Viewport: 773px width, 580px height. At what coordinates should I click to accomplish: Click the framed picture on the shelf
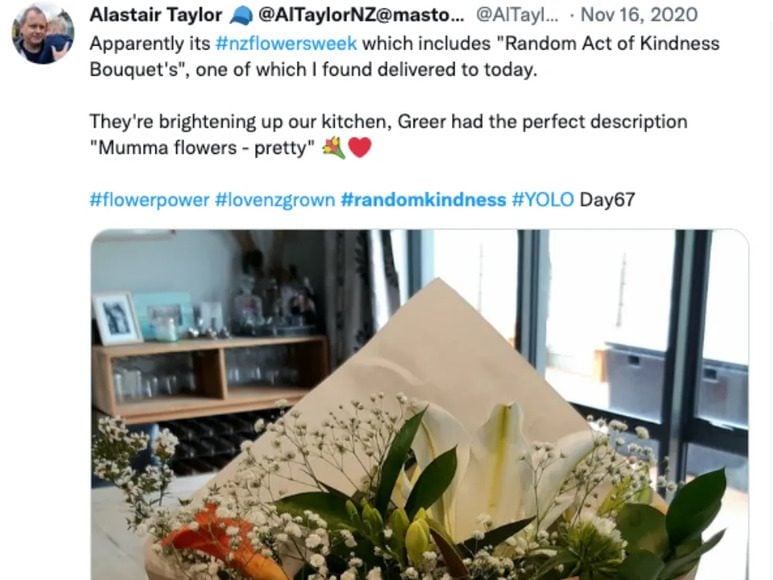[x=117, y=318]
